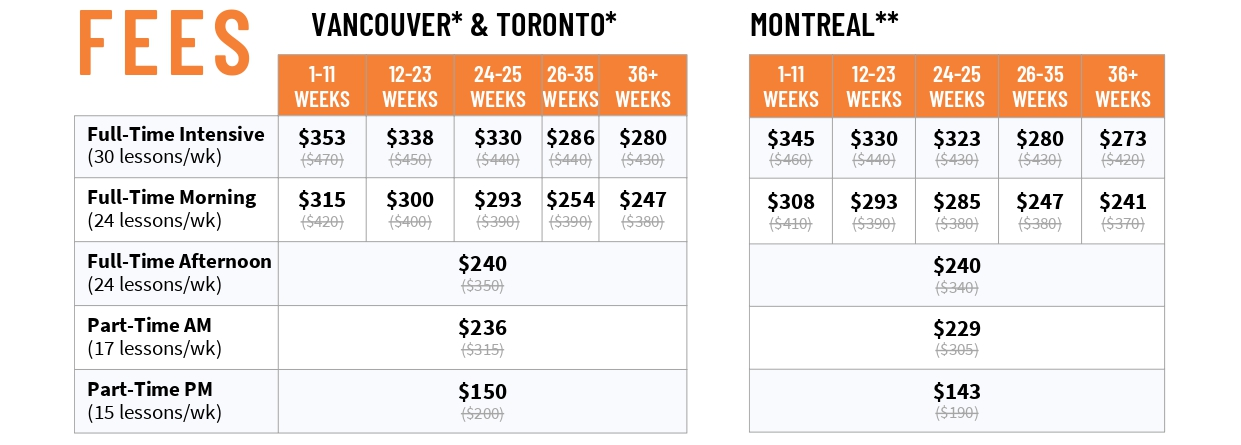Screen dimensions: 1241x445
Task: Select the 1-11 Weeks header in Vancouver table
Action: coord(321,86)
